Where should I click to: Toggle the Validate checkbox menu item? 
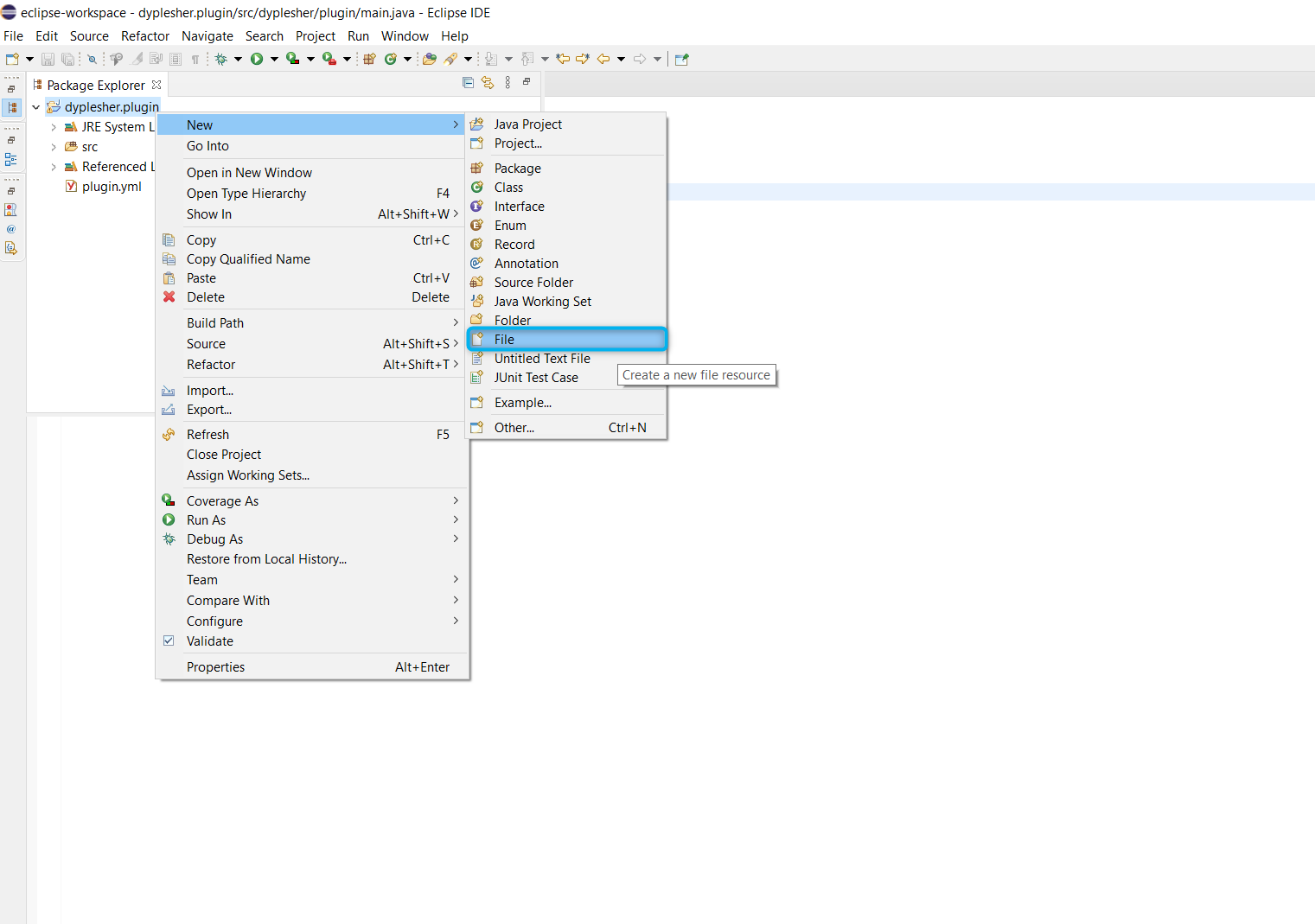pyautogui.click(x=312, y=641)
